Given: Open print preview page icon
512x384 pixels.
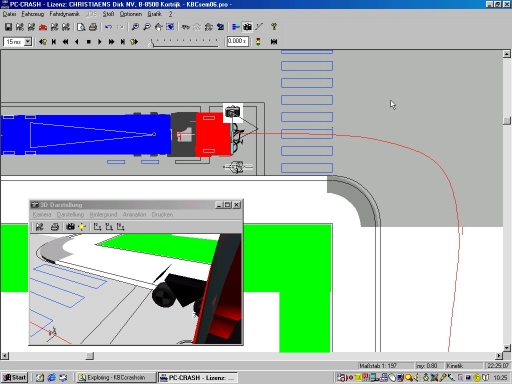Looking at the screenshot, I should coord(81,27).
